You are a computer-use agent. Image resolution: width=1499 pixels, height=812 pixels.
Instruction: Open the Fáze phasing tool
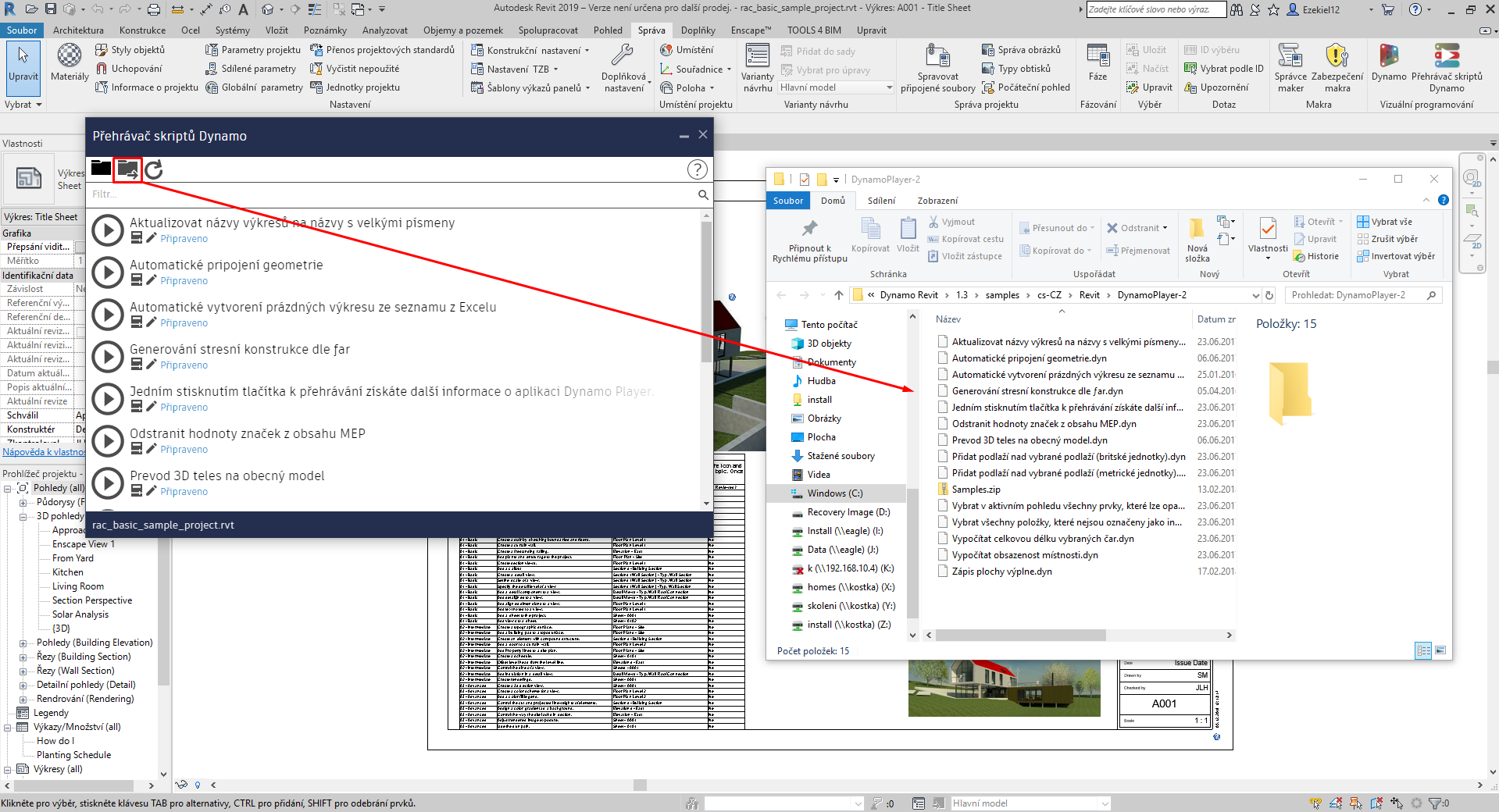click(x=1097, y=62)
